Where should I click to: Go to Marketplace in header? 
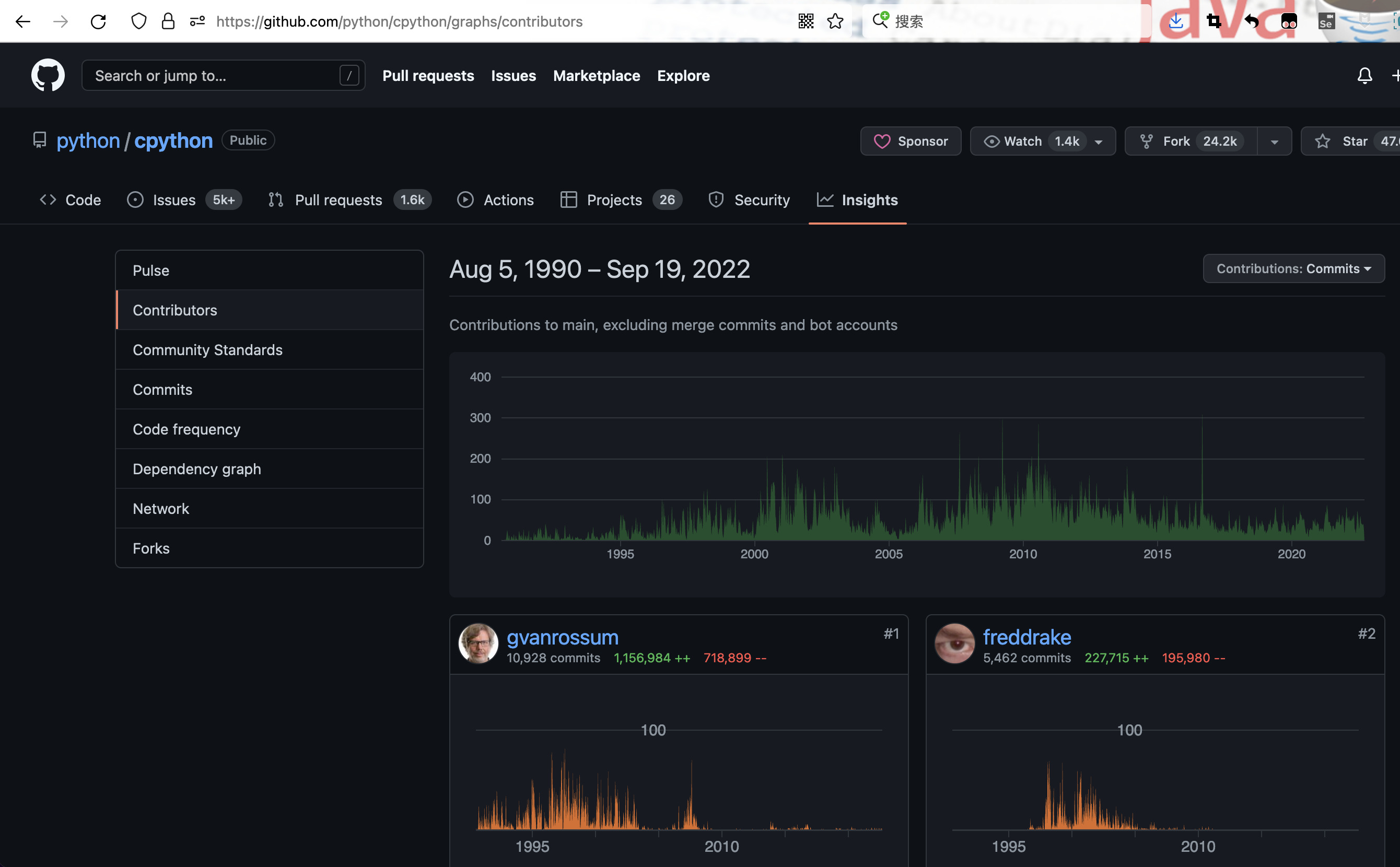(x=597, y=76)
